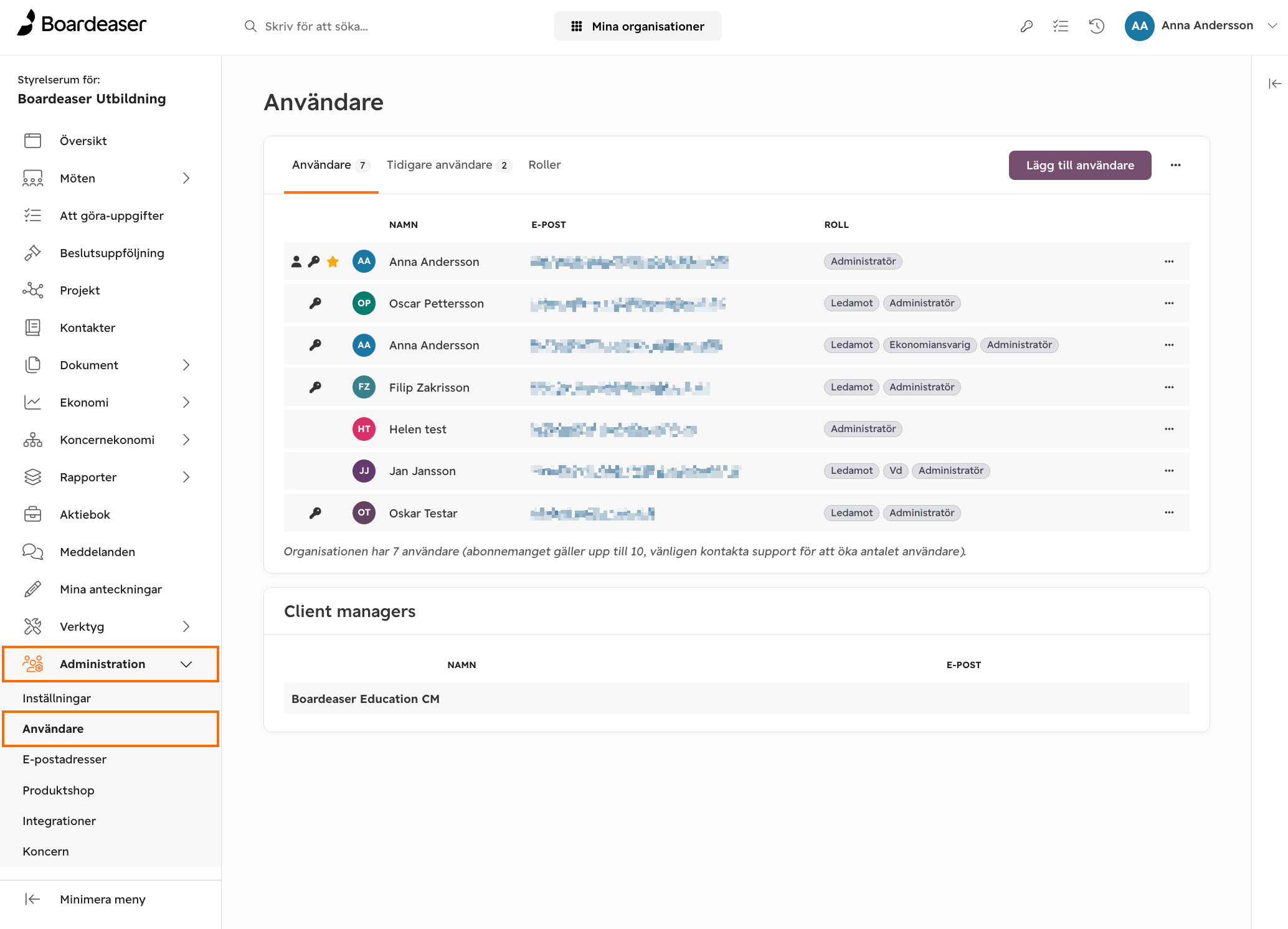Expand the Möten menu chevron

click(x=186, y=178)
